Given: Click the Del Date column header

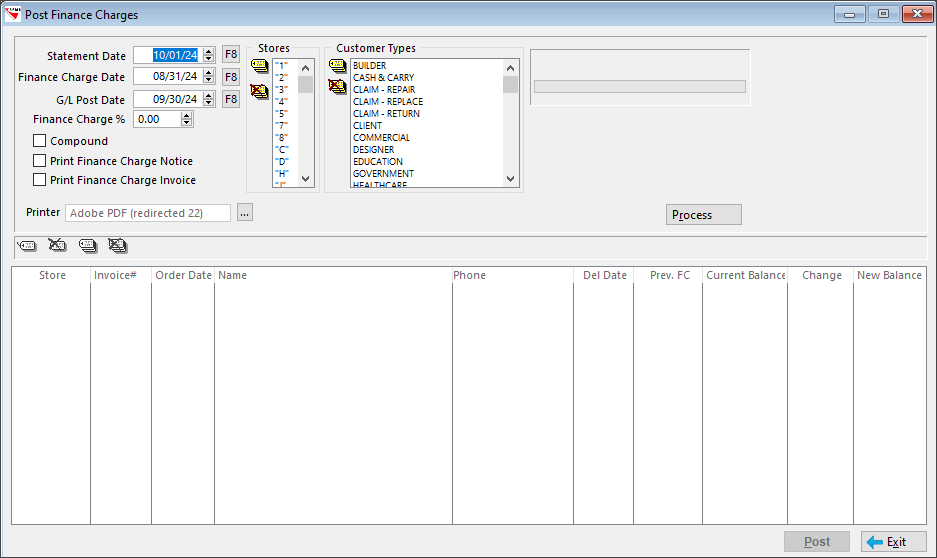Looking at the screenshot, I should tap(604, 275).
